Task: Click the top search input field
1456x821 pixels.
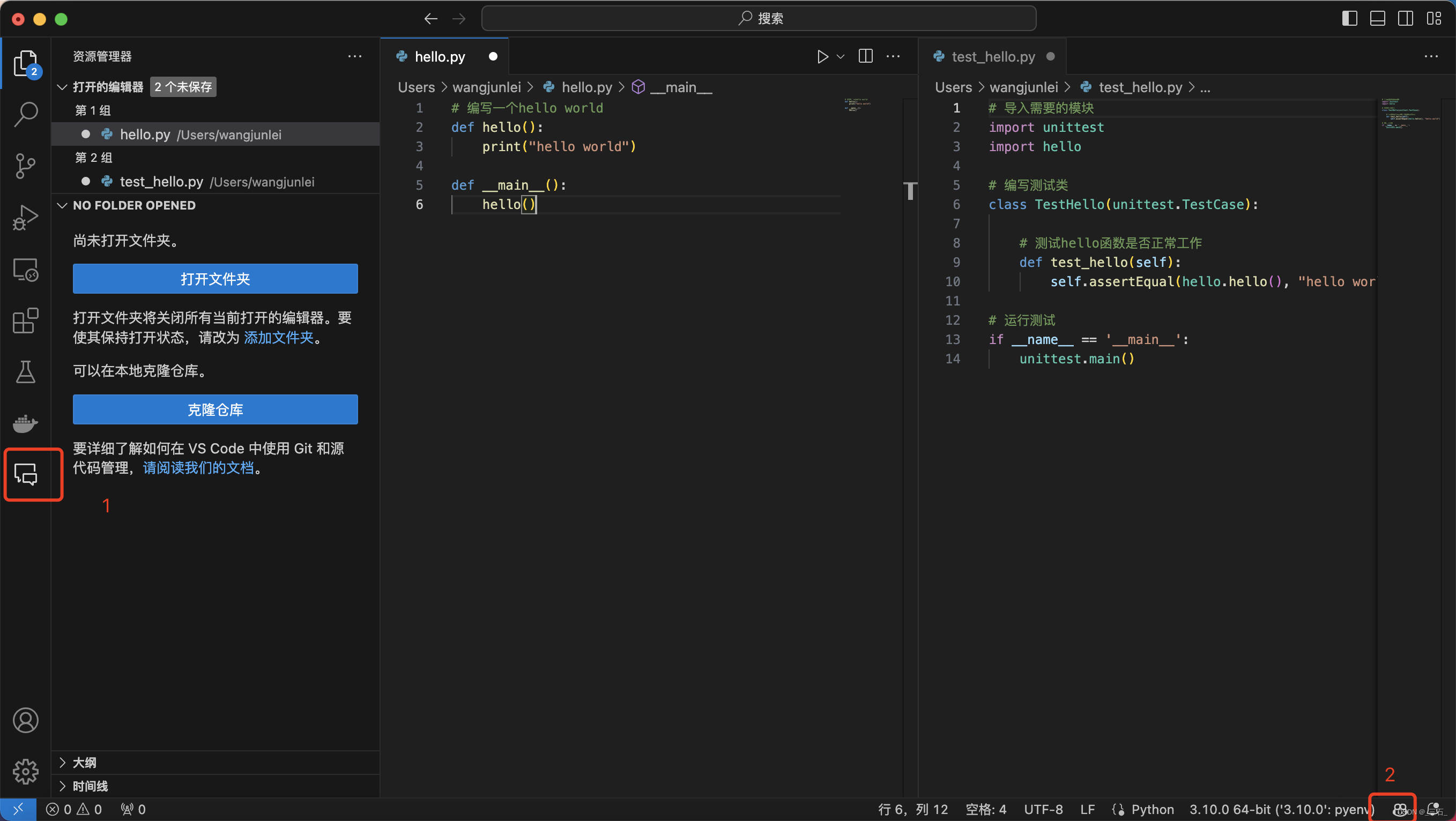Action: coord(759,19)
